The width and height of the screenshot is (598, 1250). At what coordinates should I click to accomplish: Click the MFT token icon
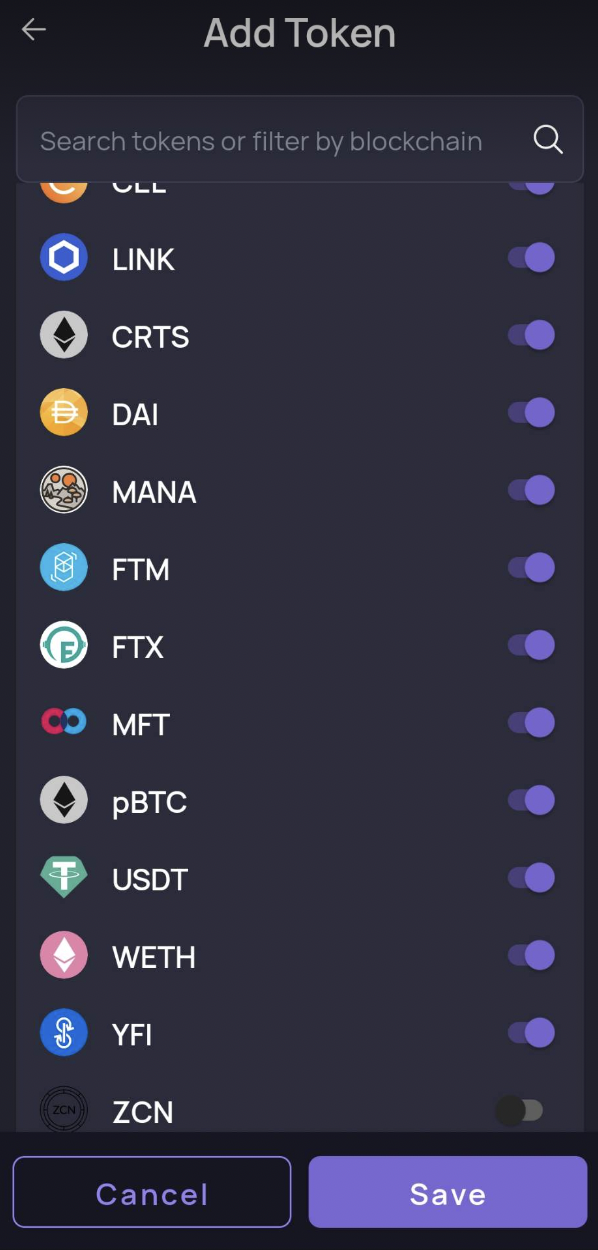coord(64,723)
